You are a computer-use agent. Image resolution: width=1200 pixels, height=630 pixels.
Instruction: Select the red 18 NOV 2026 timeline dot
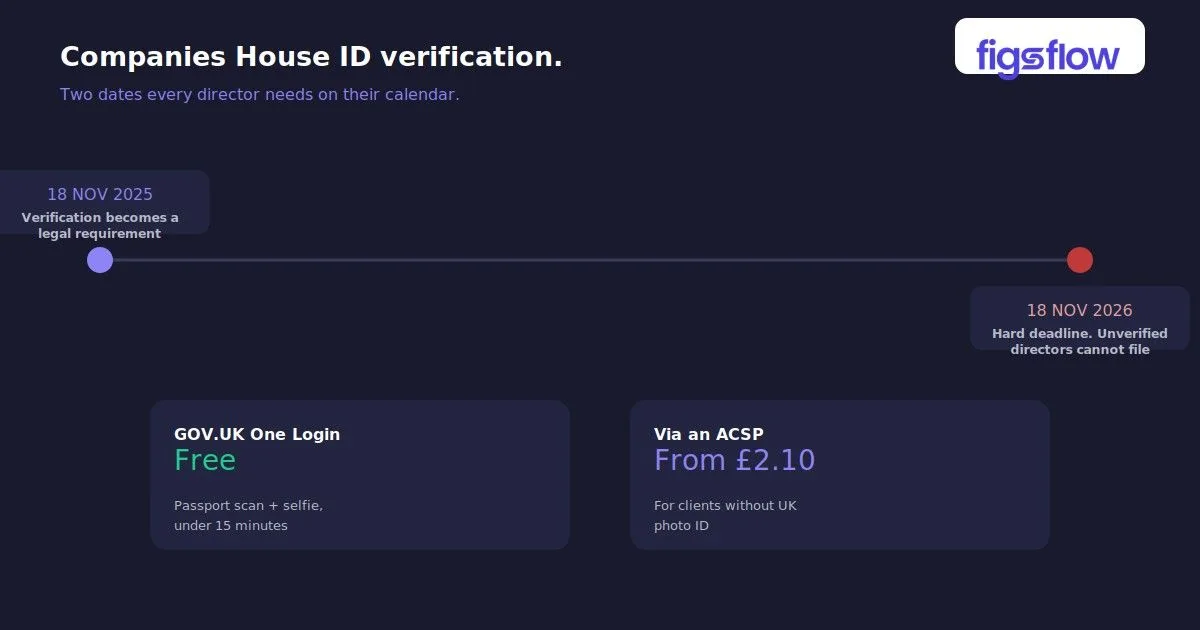coord(1080,260)
